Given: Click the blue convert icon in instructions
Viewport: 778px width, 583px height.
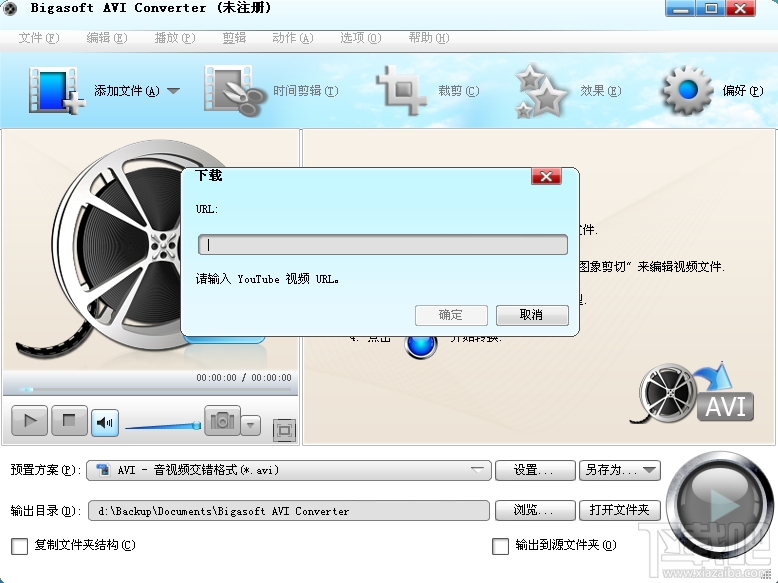Looking at the screenshot, I should tap(421, 345).
